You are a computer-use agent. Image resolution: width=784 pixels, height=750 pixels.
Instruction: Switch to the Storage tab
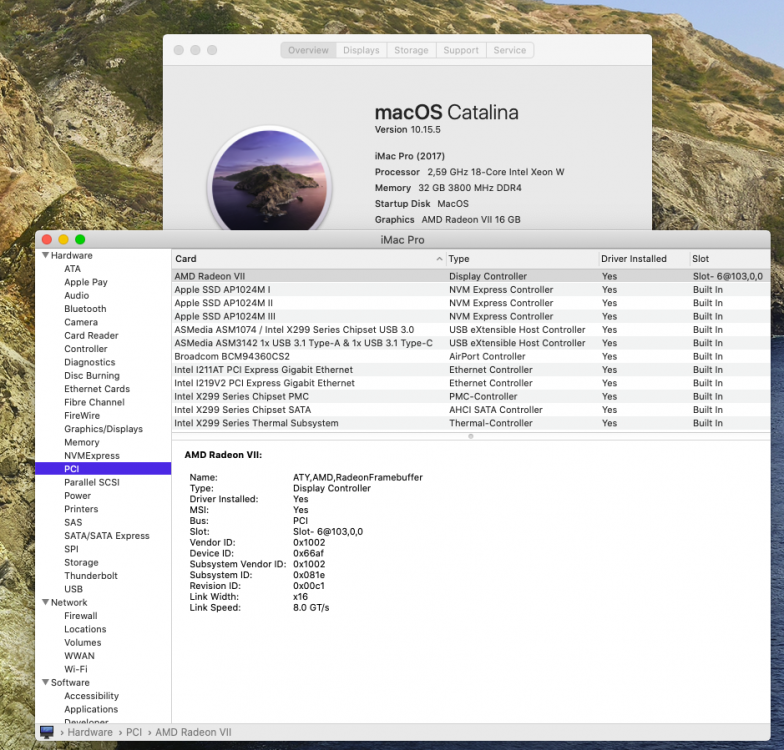[411, 50]
